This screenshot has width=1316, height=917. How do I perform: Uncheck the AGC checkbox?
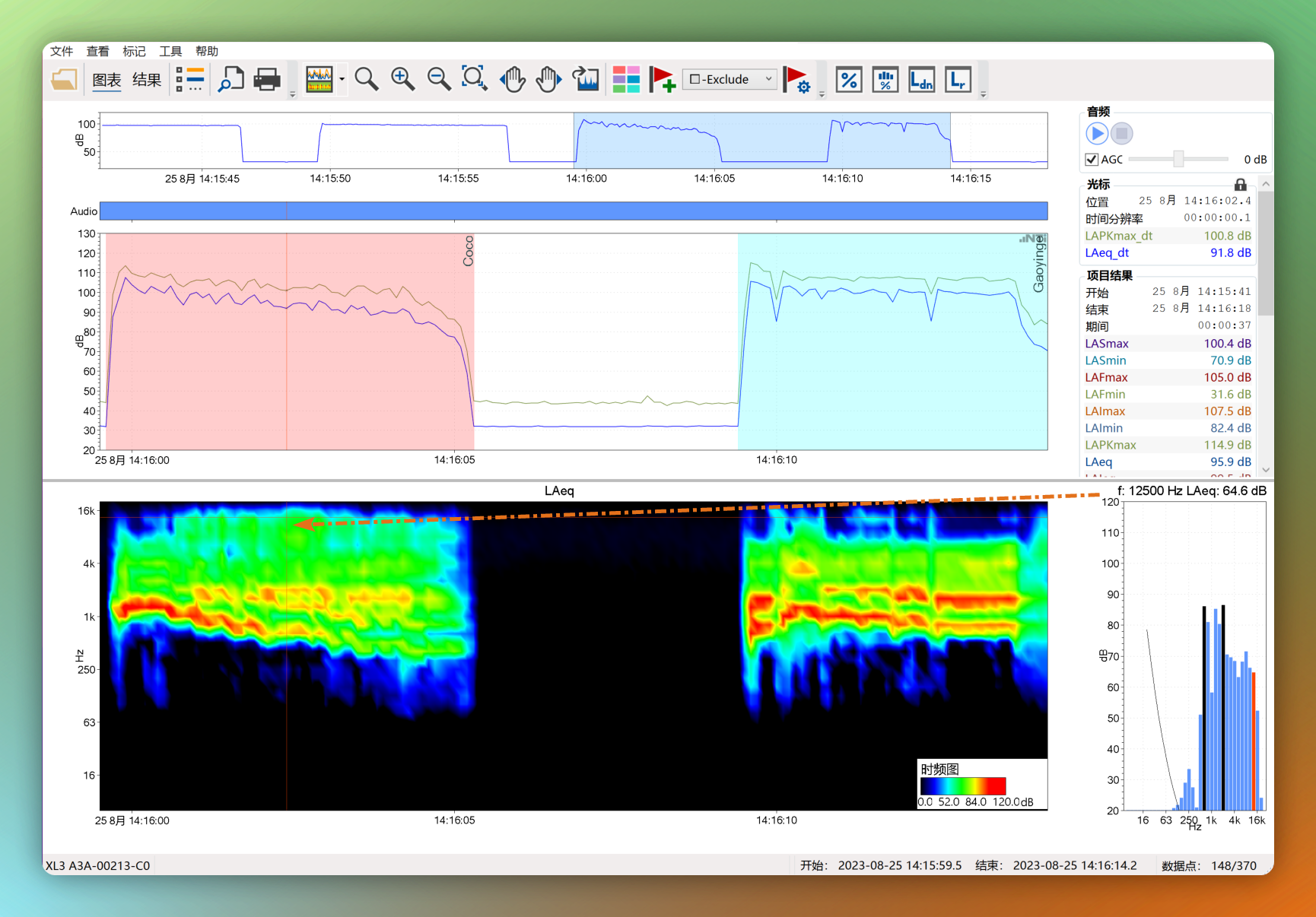1092,160
